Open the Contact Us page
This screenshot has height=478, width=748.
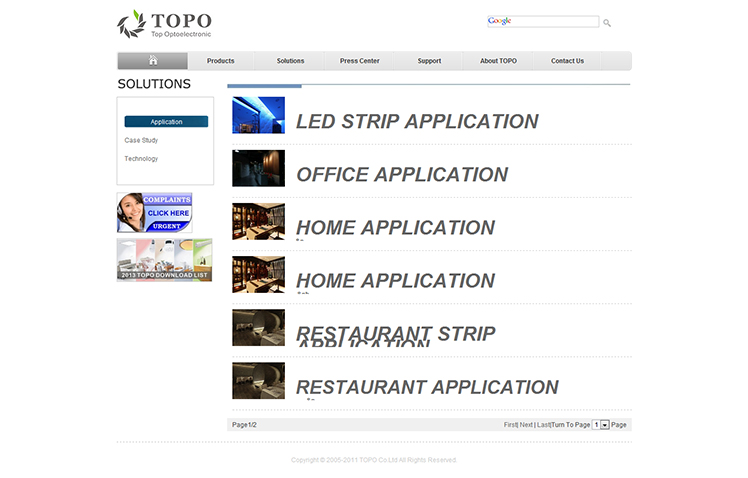pos(567,61)
